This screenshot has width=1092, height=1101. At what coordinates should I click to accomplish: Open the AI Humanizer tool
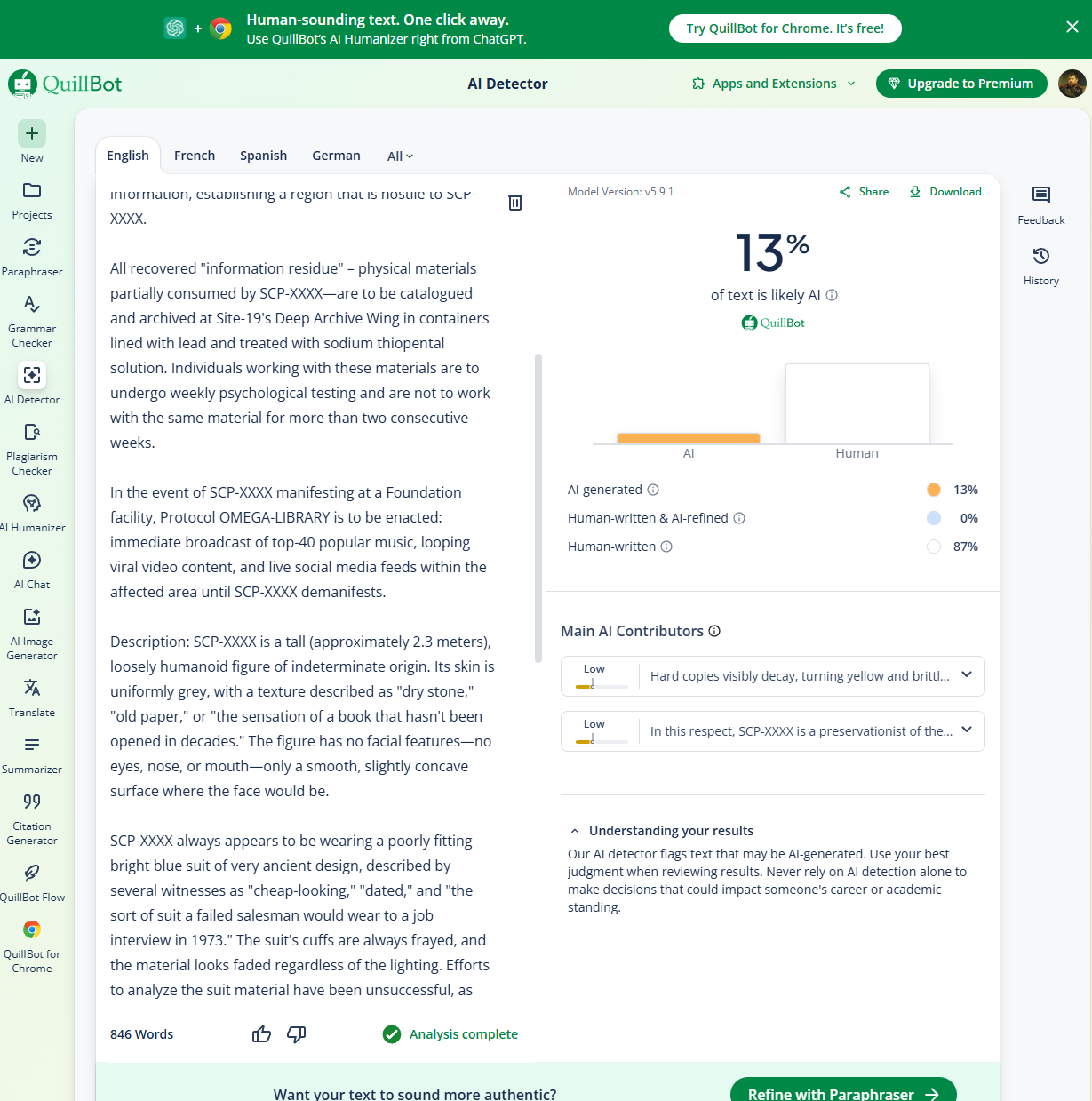[x=32, y=512]
